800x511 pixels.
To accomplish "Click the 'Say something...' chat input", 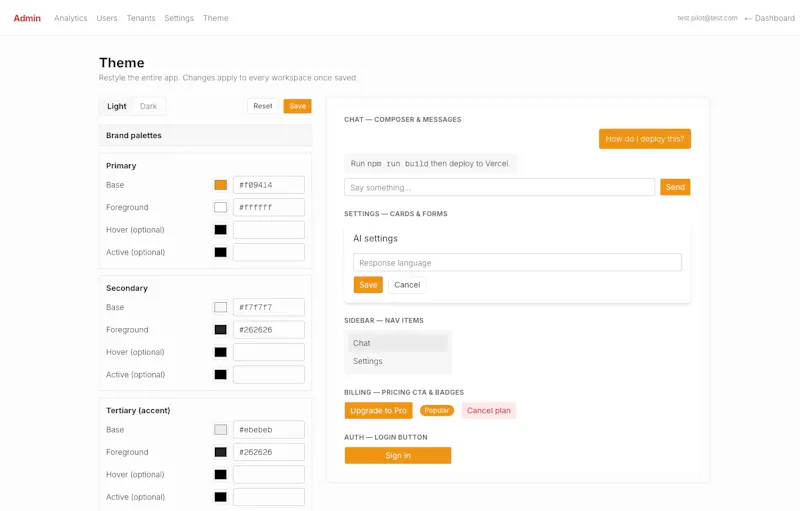I will 499,187.
